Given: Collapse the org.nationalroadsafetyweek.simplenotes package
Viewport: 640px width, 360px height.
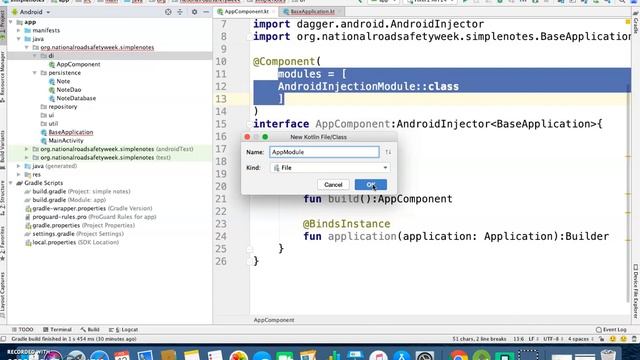Looking at the screenshot, I should coord(27,47).
